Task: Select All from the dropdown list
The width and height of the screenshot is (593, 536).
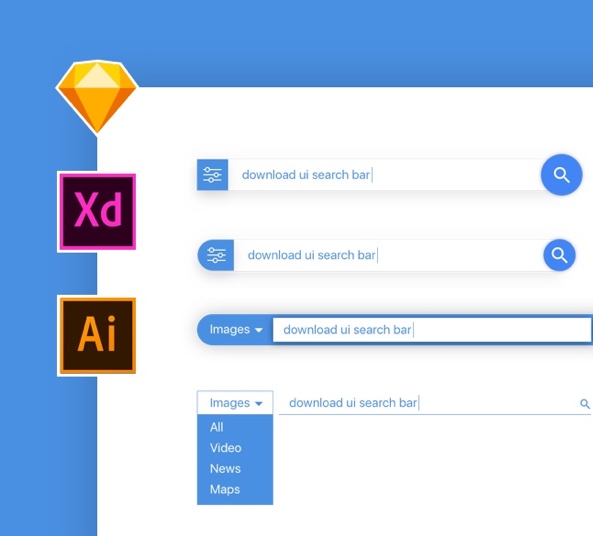Action: point(217,427)
